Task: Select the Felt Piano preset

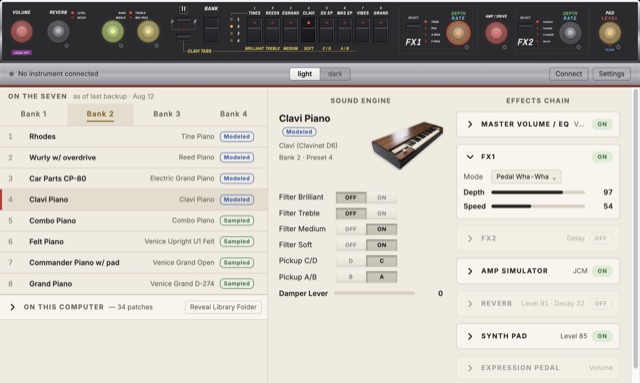Action: tap(134, 242)
